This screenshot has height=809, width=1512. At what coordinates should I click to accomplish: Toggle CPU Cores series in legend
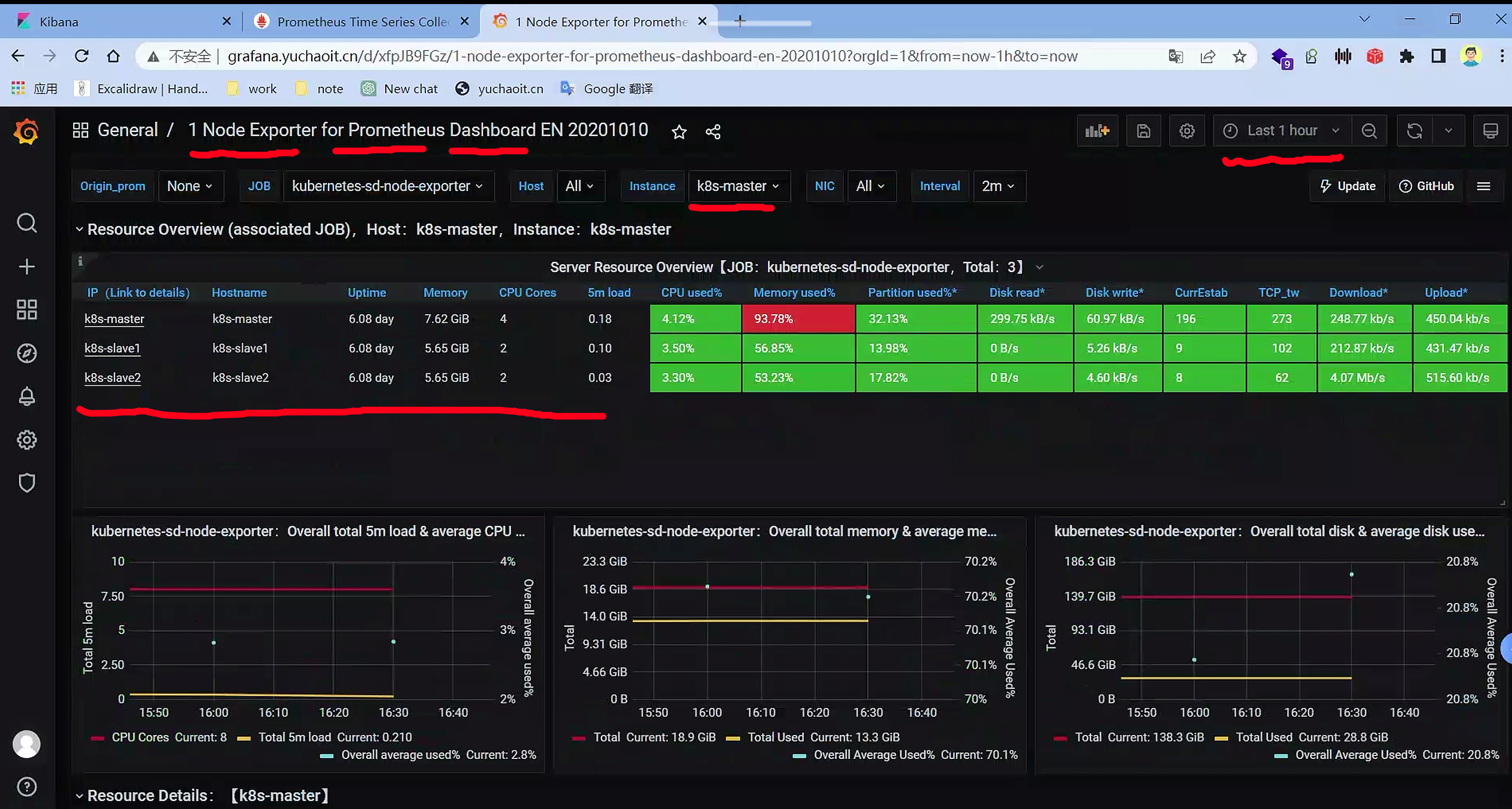point(140,738)
